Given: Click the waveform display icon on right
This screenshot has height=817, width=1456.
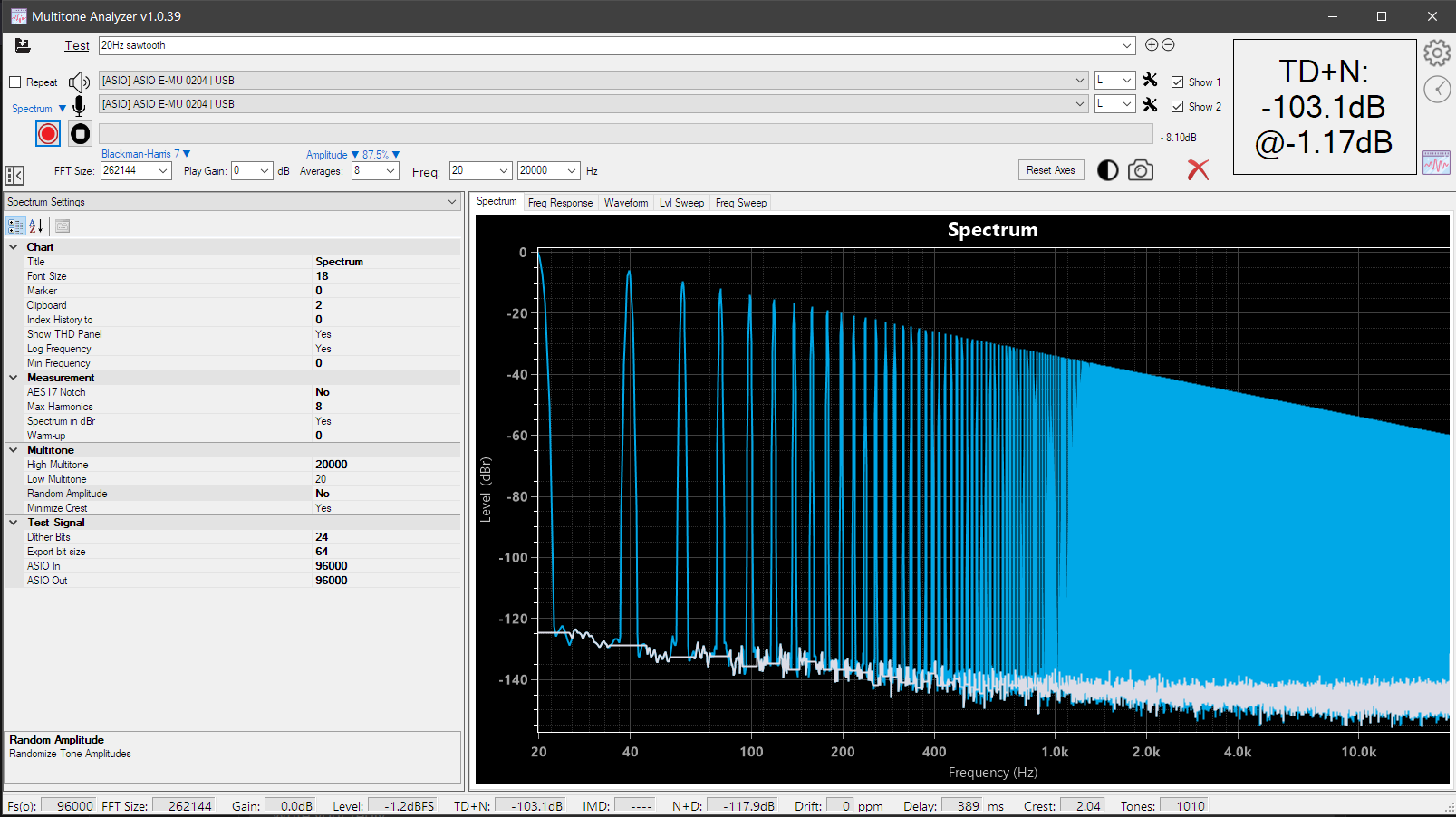Looking at the screenshot, I should (1436, 163).
